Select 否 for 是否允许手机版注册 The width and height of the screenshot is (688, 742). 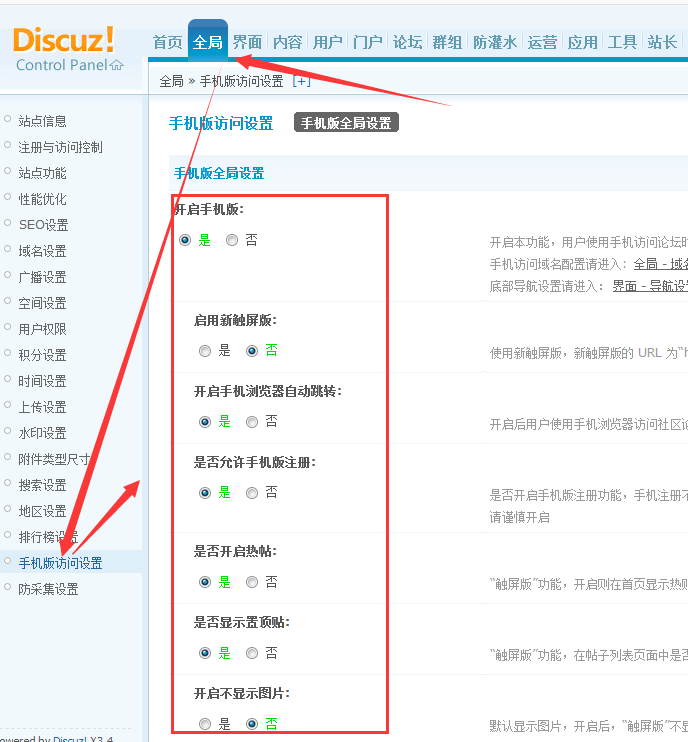(252, 493)
